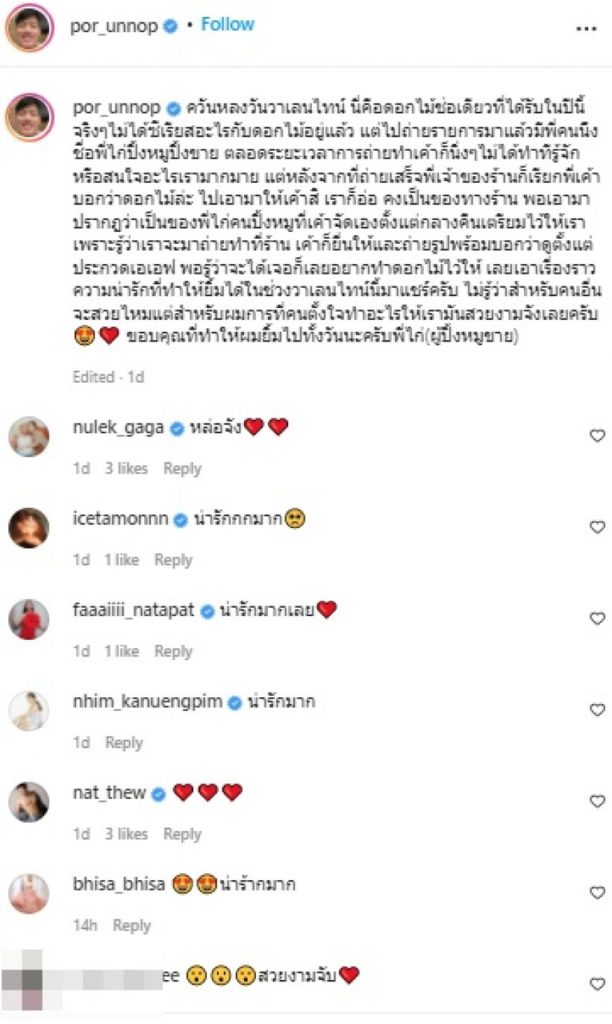Image resolution: width=612 pixels, height=1024 pixels.
Task: Reply to bhisa_bhisa's comment
Action: coord(131,925)
